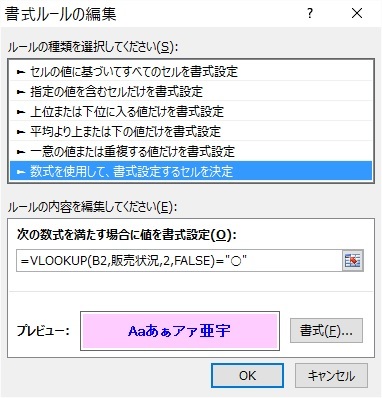Click the pink preview format swatch
Viewport: 382px width, 398px height.
[180, 331]
